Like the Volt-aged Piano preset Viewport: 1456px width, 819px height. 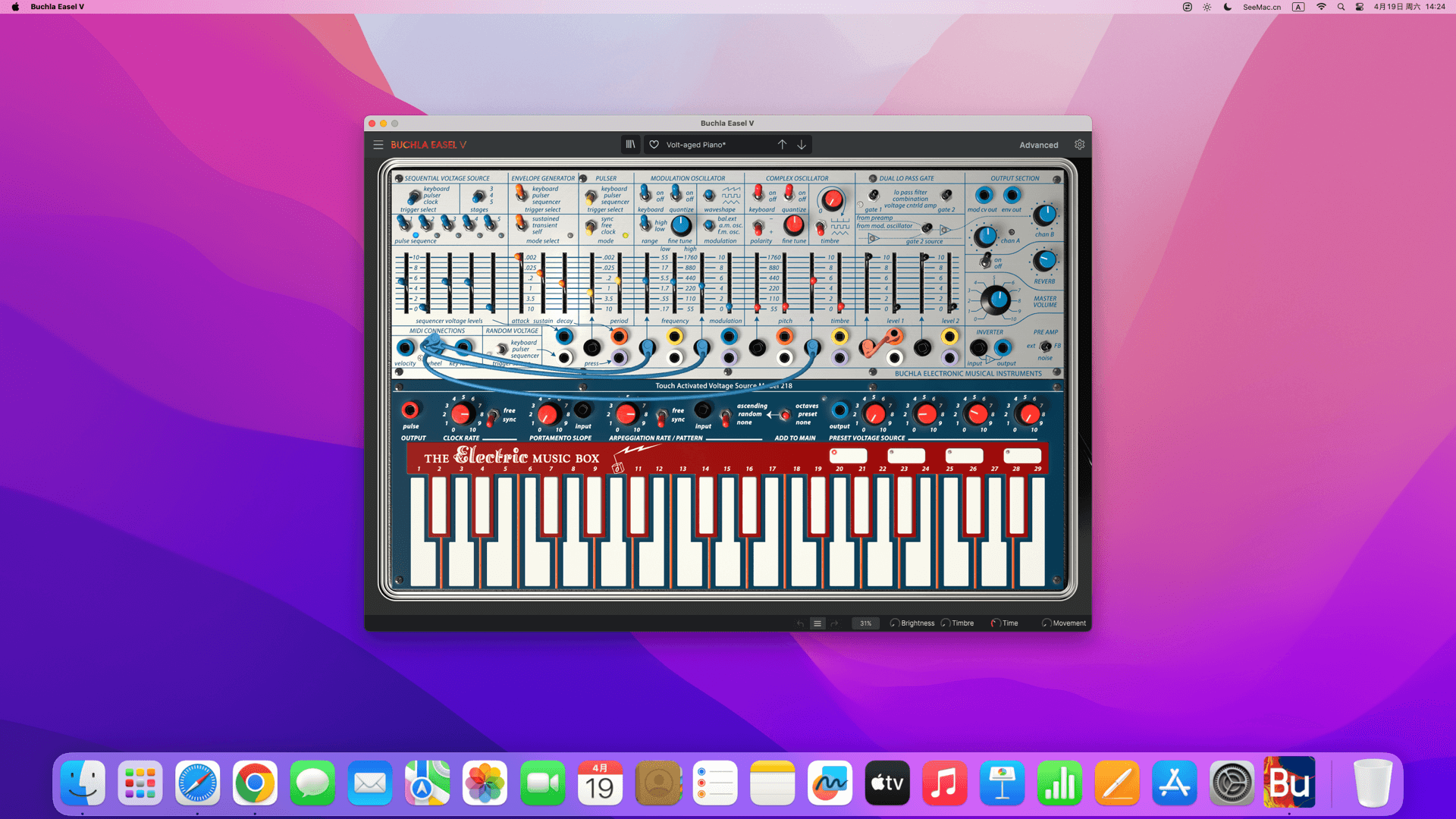(x=654, y=145)
